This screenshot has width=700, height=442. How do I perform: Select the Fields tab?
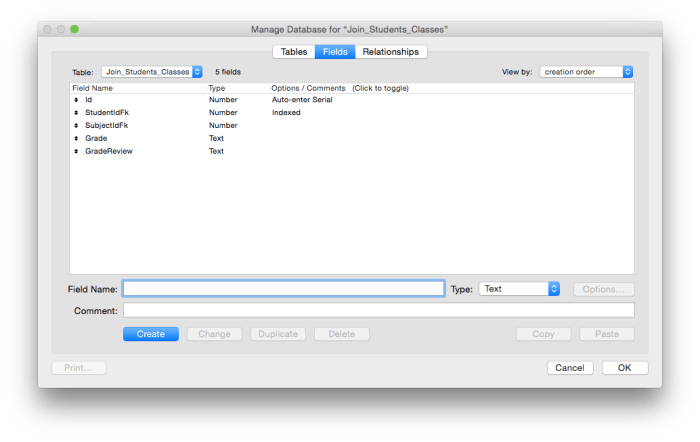(x=335, y=52)
